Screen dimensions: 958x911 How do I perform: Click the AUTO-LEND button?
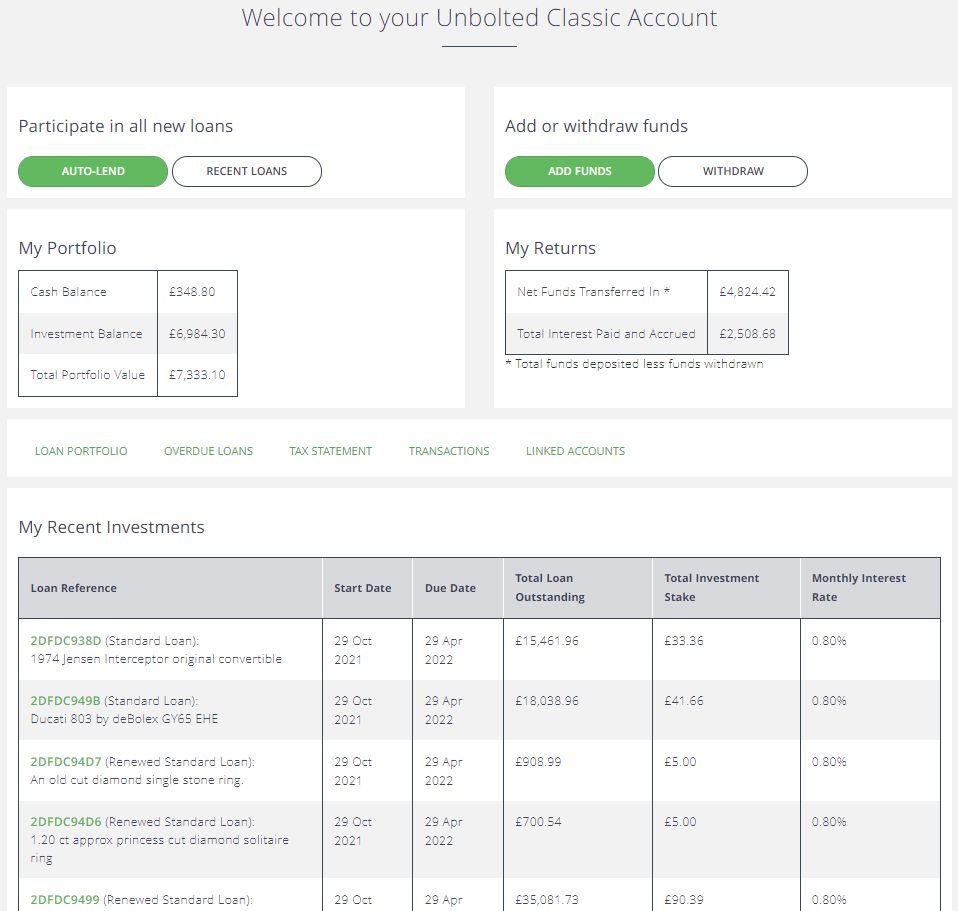(x=93, y=171)
